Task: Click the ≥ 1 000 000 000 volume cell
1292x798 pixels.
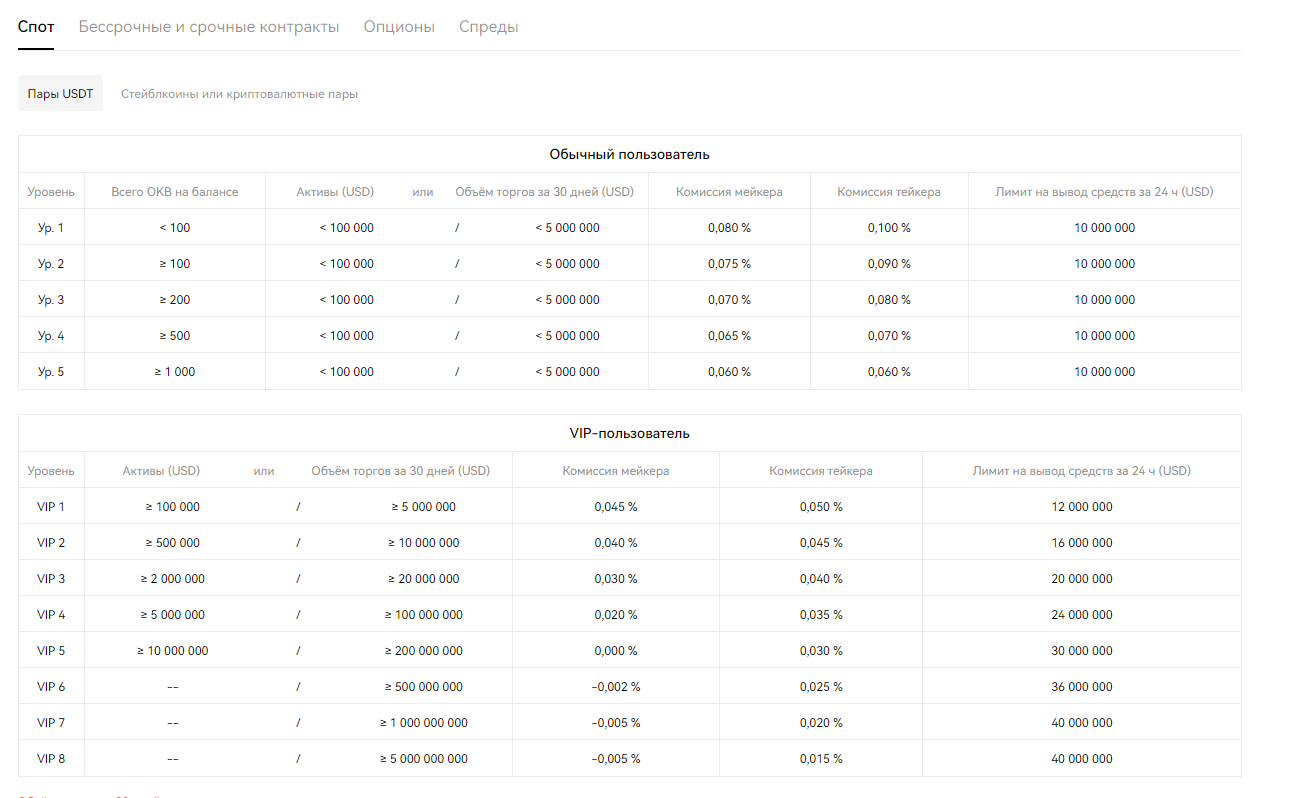Action: 424,723
